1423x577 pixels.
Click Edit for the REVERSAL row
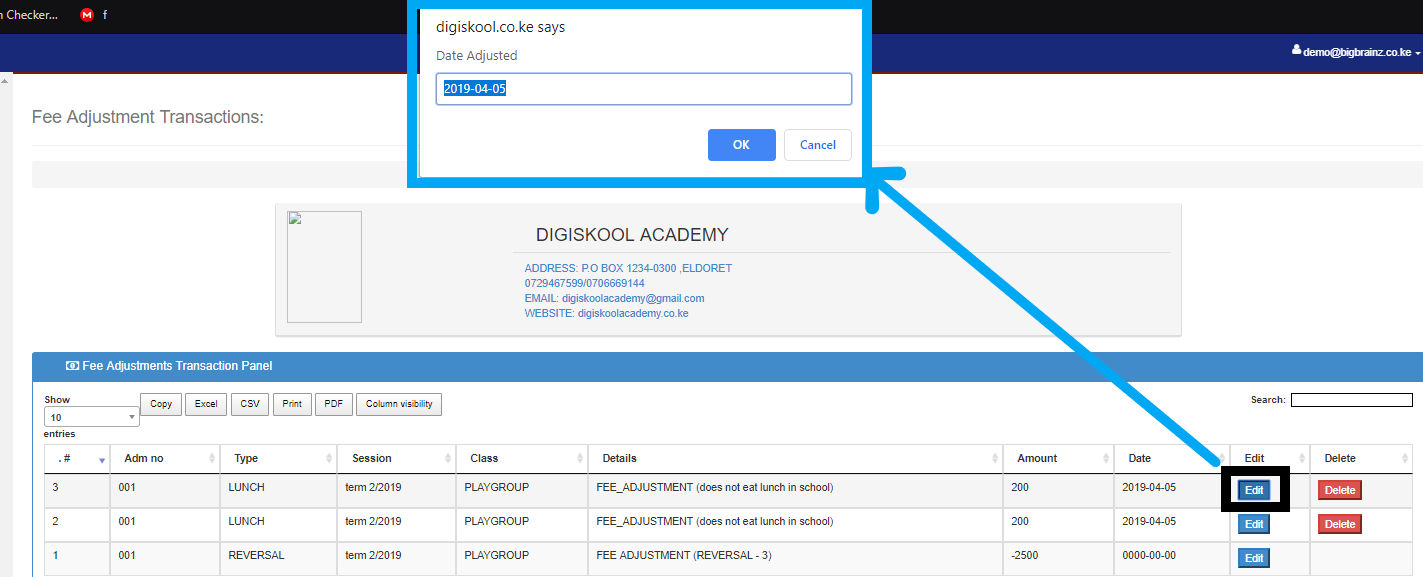[x=1254, y=558]
